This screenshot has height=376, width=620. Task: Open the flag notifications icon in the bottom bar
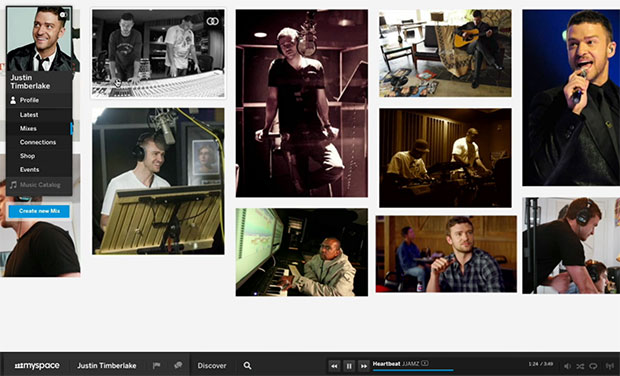pos(157,365)
